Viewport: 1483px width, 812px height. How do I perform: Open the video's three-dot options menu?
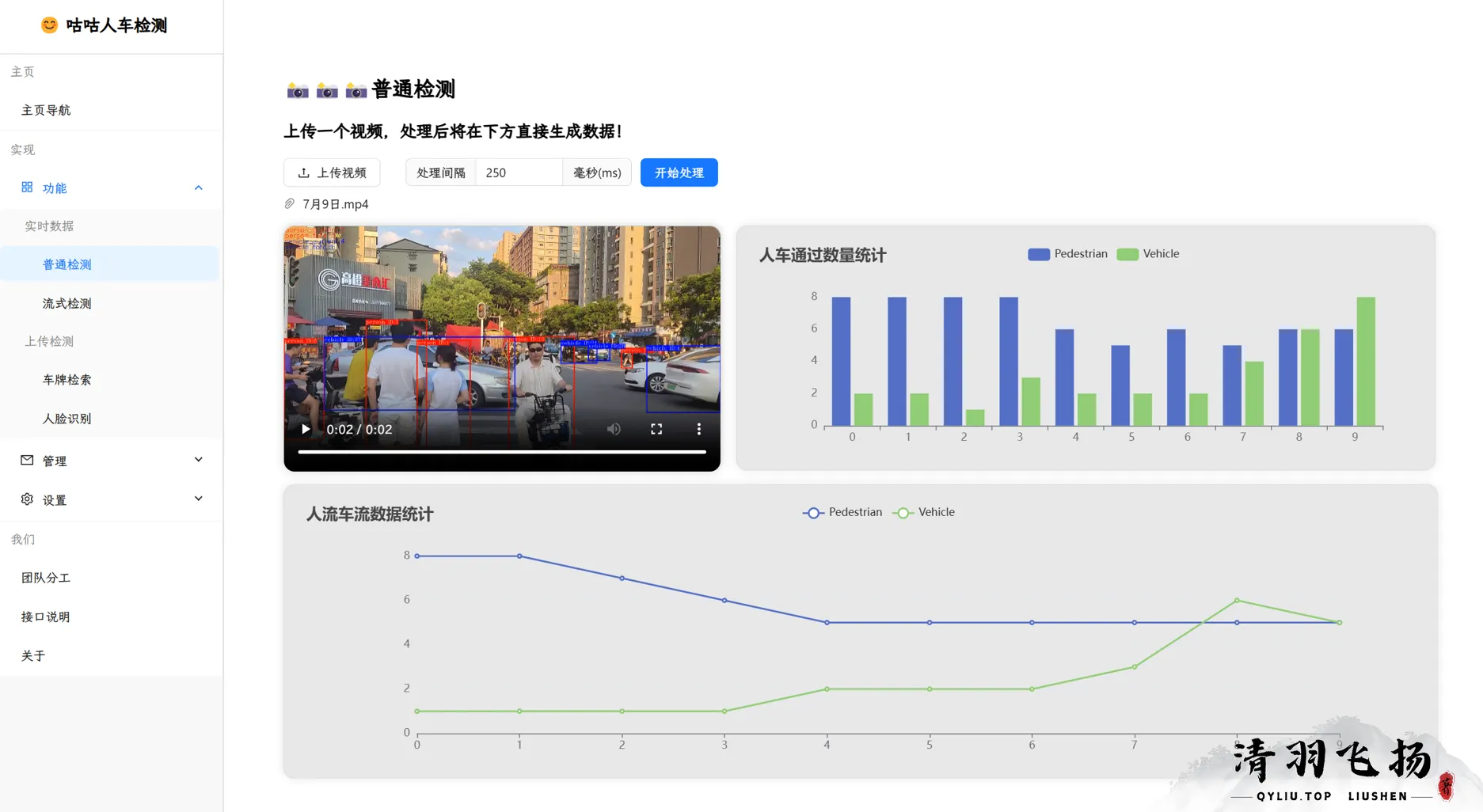[698, 429]
